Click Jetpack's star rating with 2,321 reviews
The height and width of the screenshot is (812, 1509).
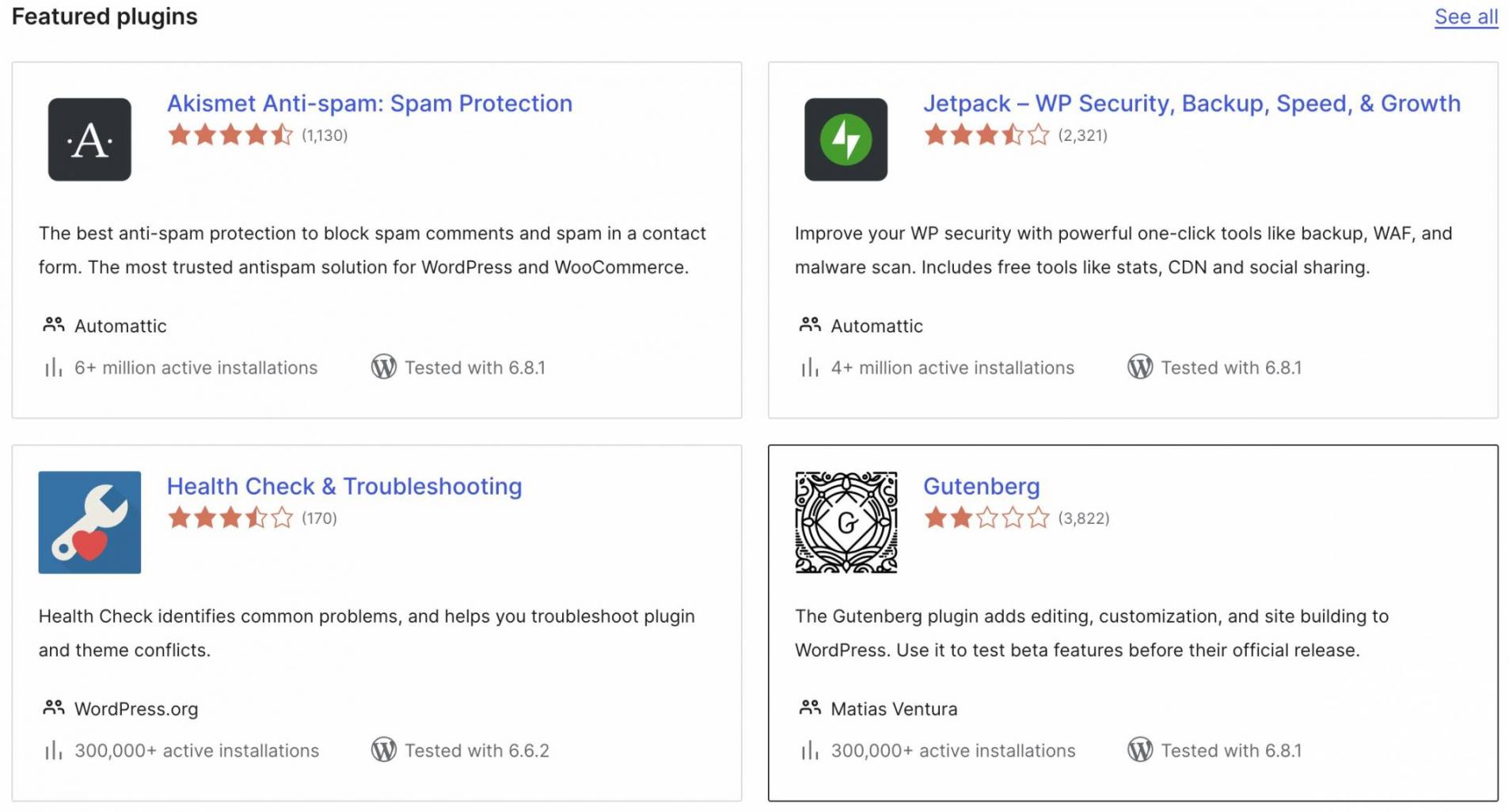click(x=986, y=135)
